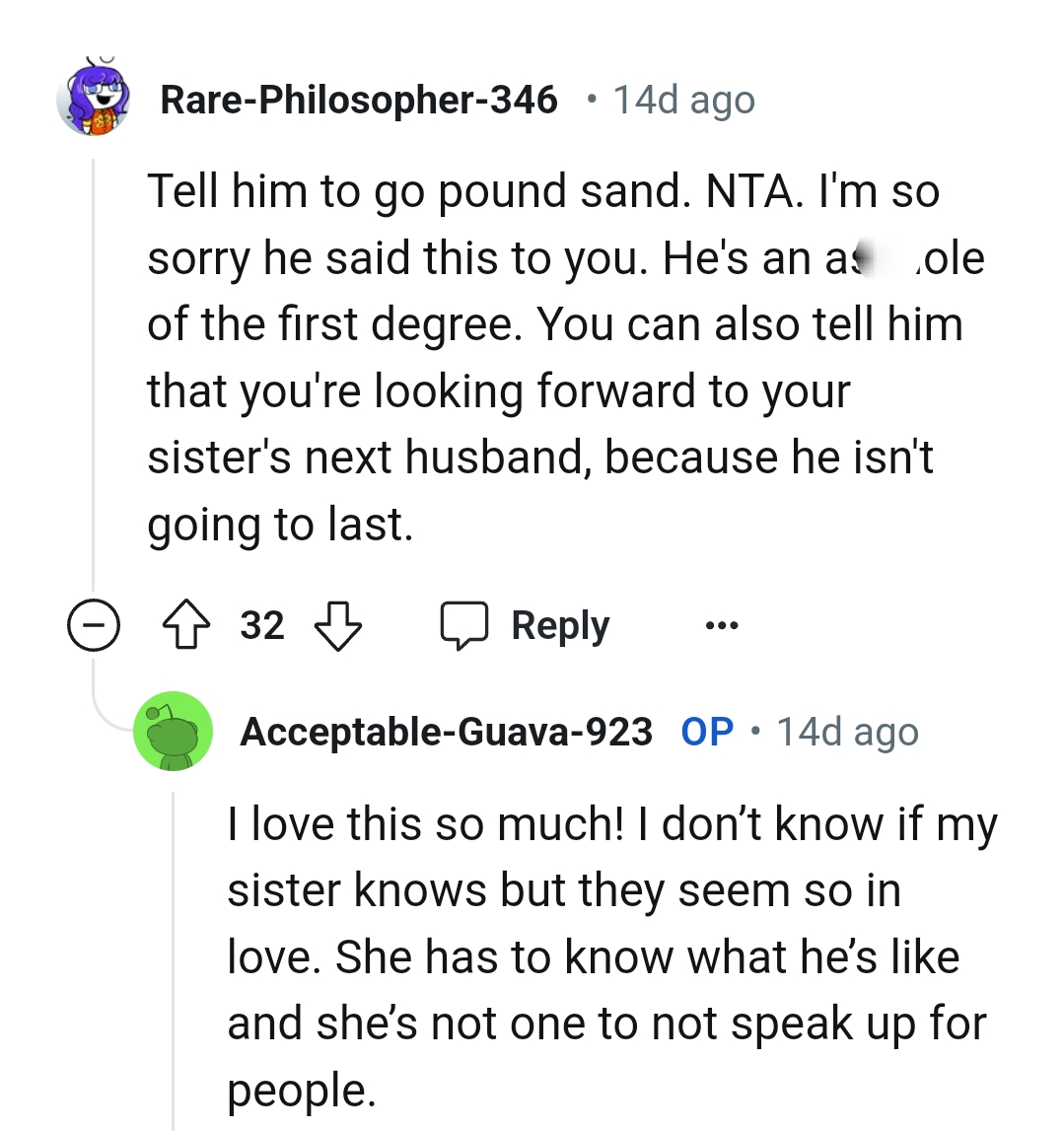Click the vote count showing 32
This screenshot has width=1064, height=1131.
(261, 624)
